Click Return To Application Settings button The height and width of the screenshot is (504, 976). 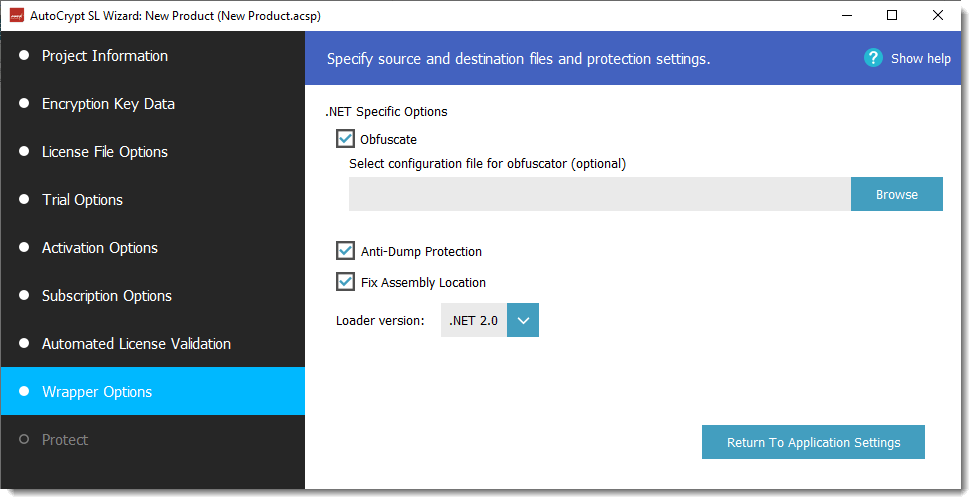pos(813,442)
